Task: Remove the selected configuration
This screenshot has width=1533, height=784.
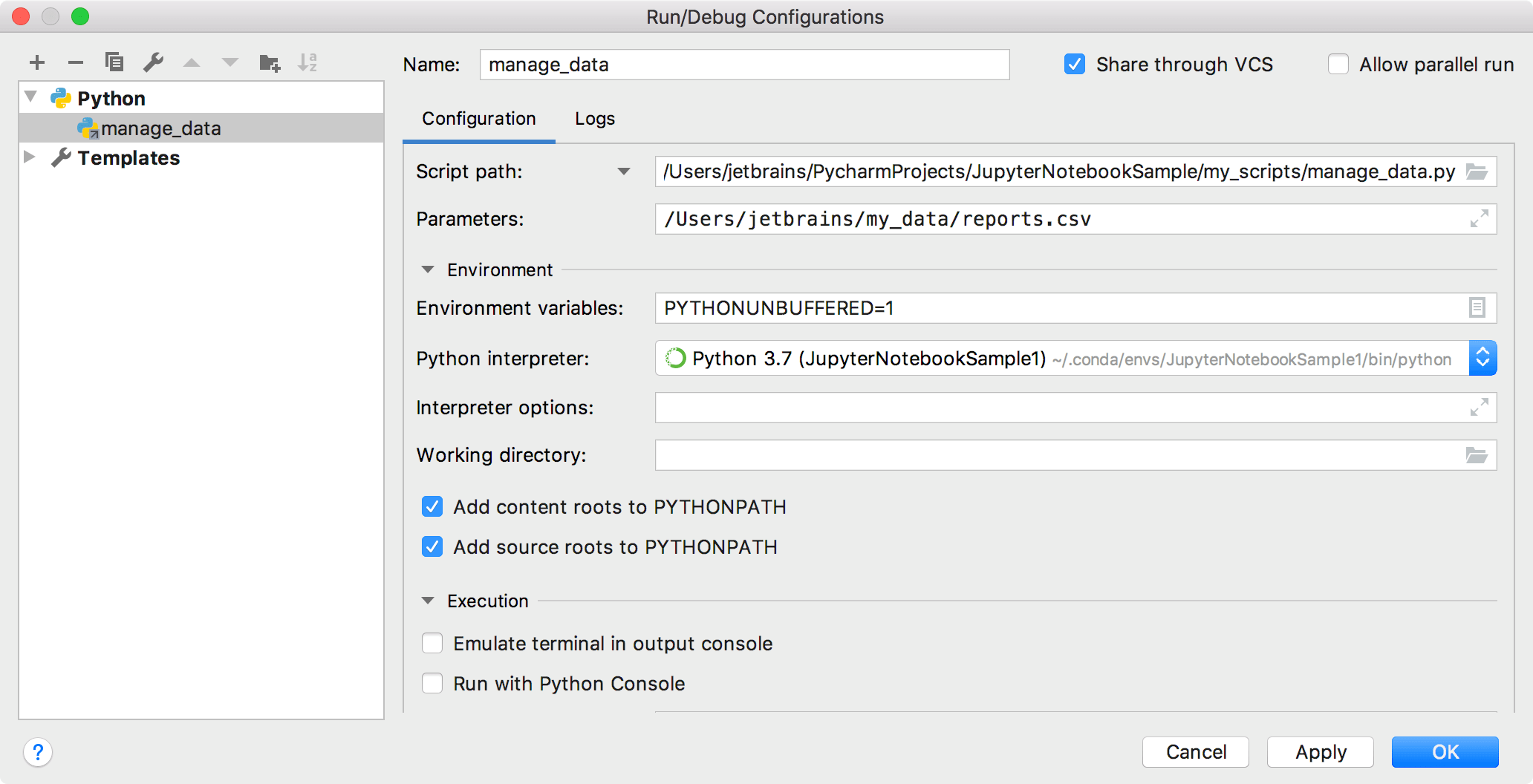Action: (75, 62)
